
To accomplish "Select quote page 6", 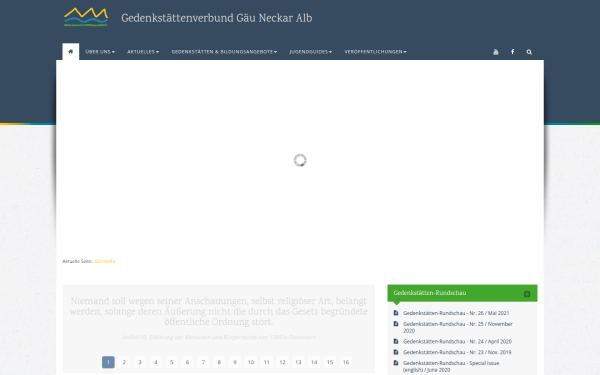I will click(x=188, y=362).
